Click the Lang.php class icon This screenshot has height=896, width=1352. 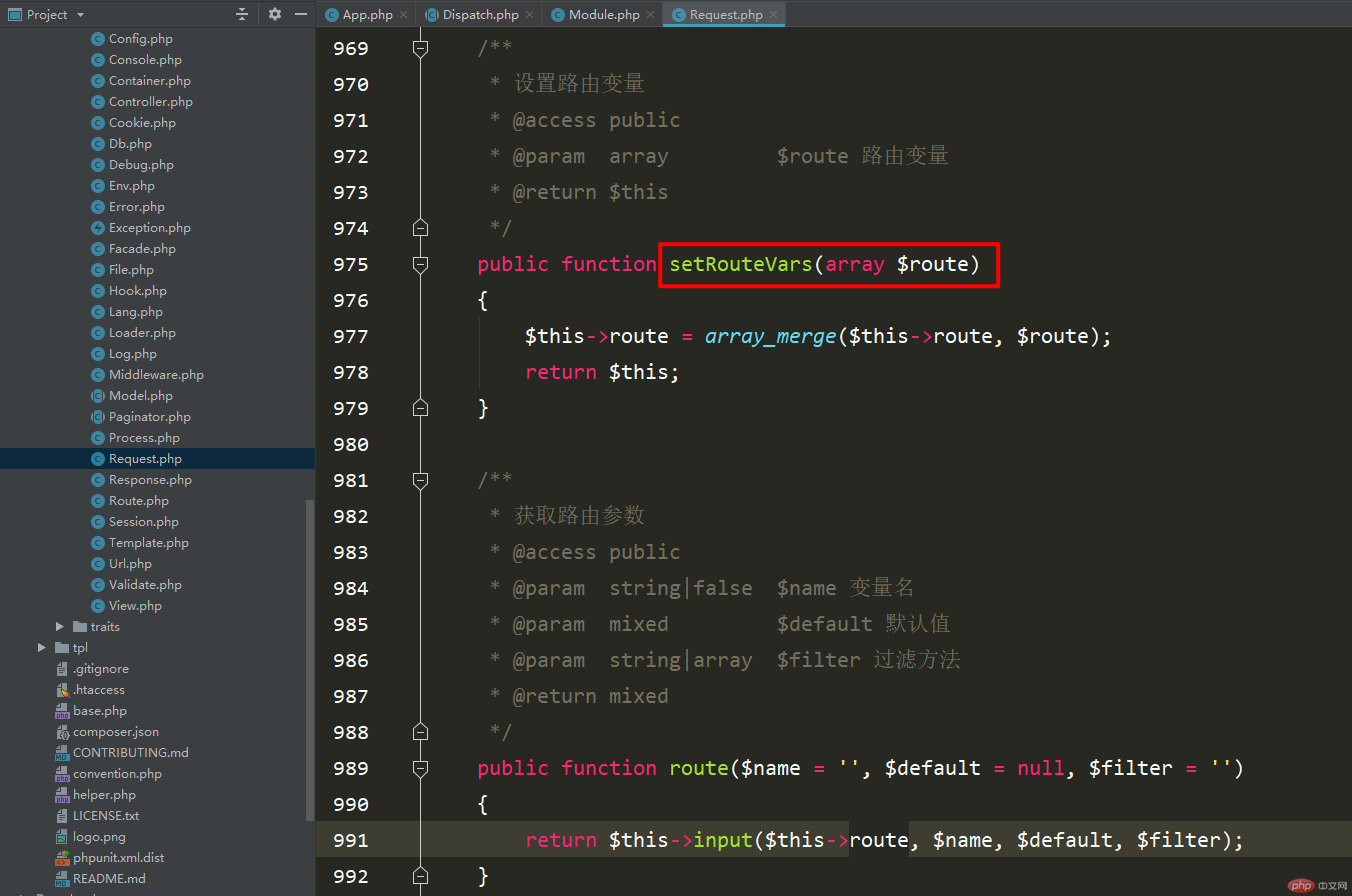click(x=98, y=311)
